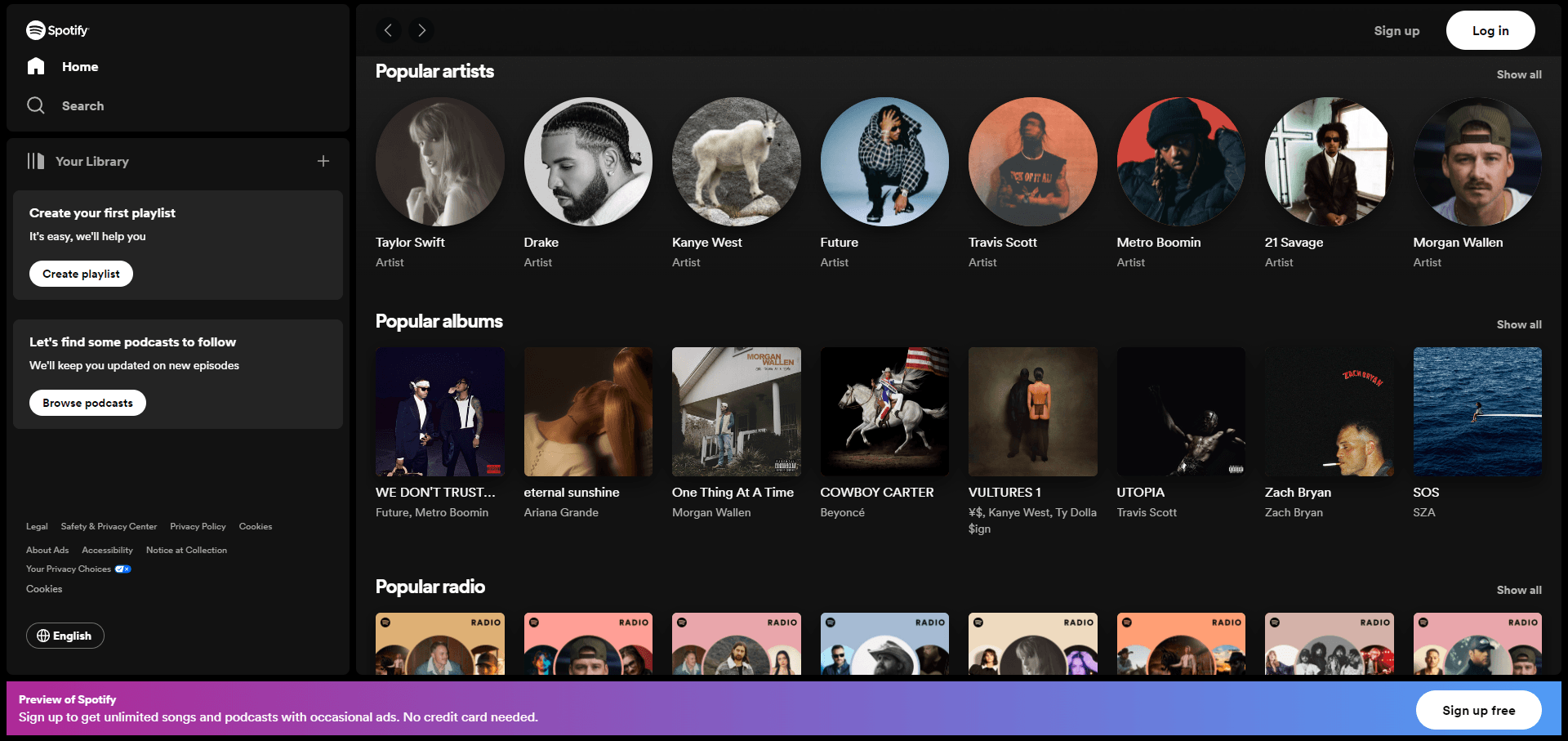This screenshot has width=1568, height=741.
Task: Open Future artist photo
Action: 884,162
